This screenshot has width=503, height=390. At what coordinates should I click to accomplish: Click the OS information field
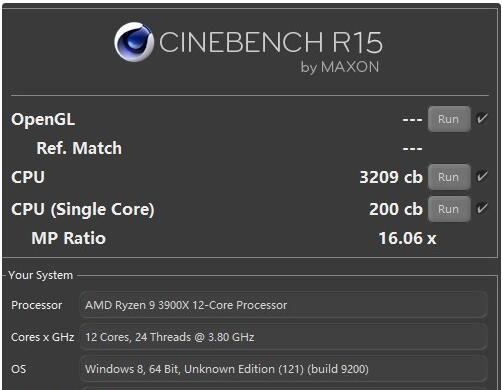click(x=284, y=369)
